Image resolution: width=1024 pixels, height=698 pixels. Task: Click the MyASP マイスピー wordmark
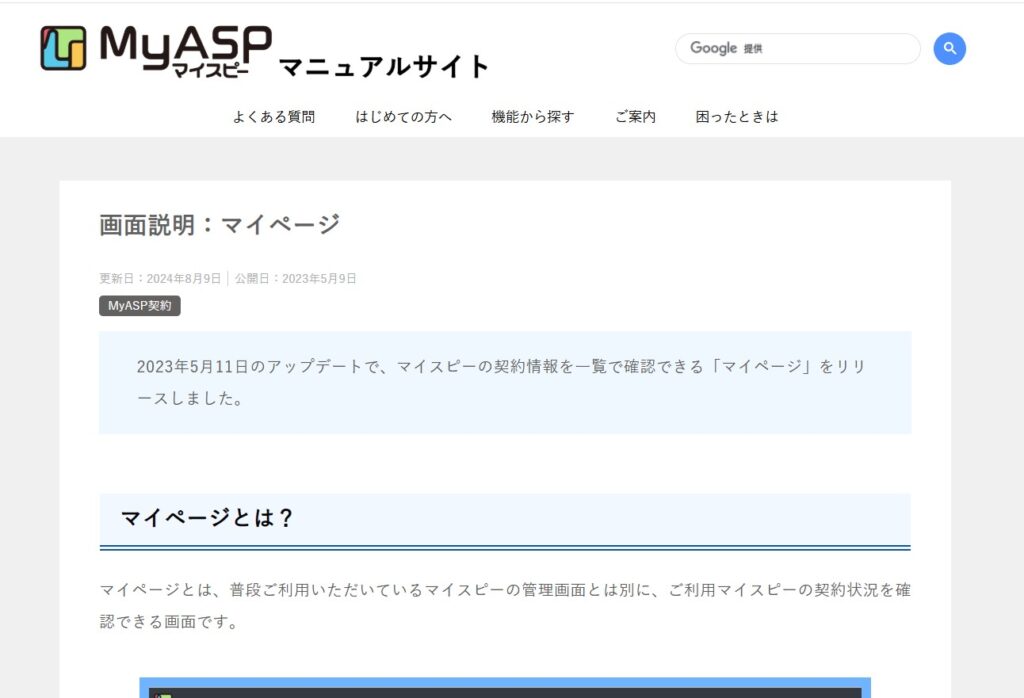click(185, 51)
